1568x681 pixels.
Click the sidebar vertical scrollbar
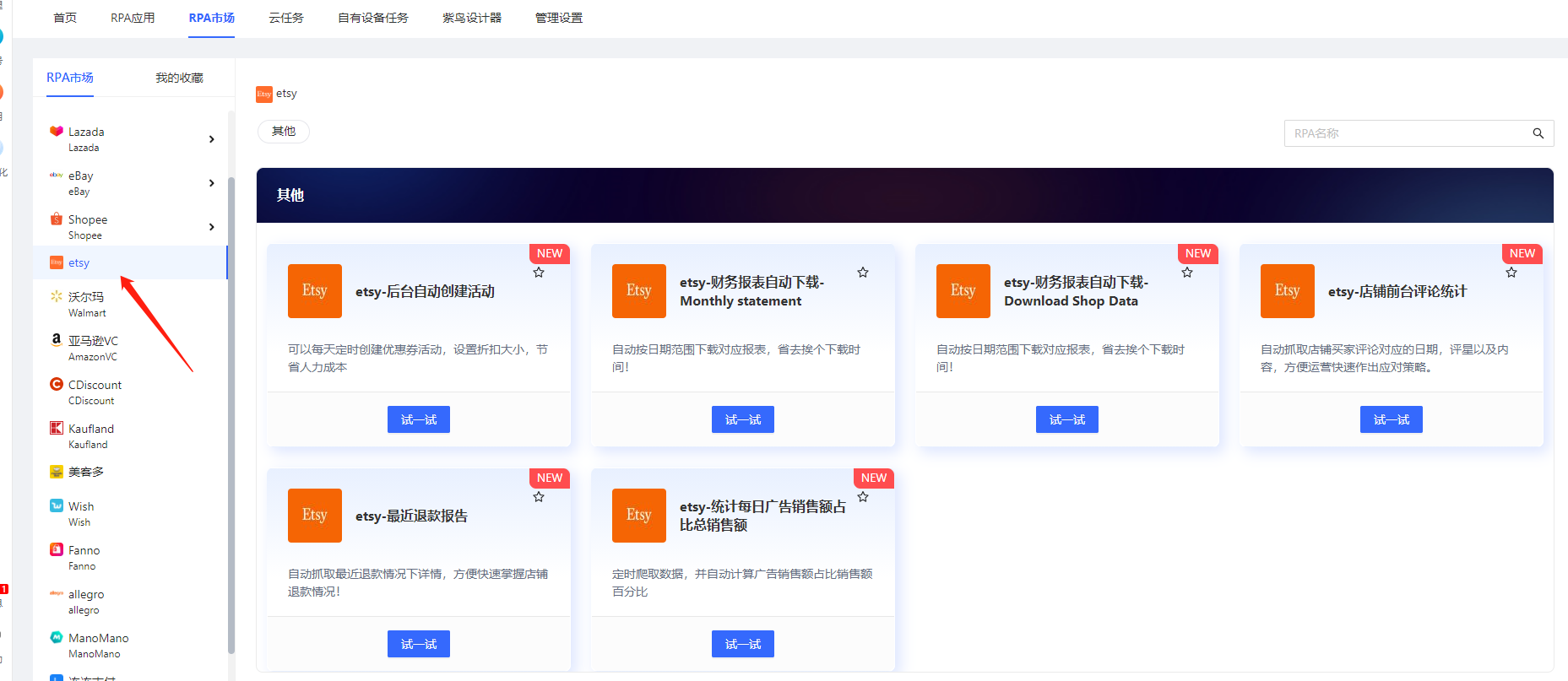pyautogui.click(x=231, y=413)
